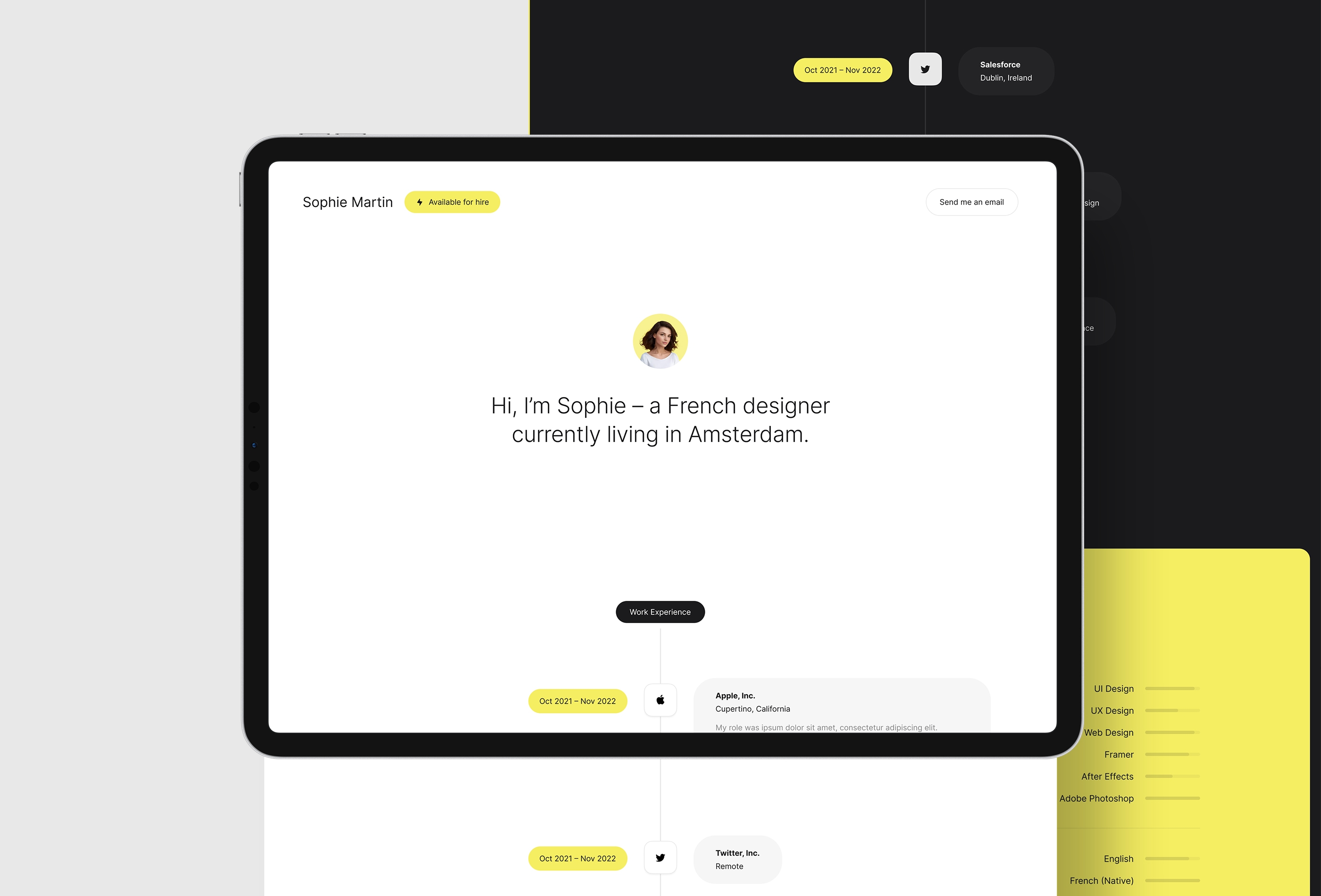This screenshot has height=896, width=1321.
Task: Click the Twitter logo icon for Twitter Inc.
Action: pos(659,857)
